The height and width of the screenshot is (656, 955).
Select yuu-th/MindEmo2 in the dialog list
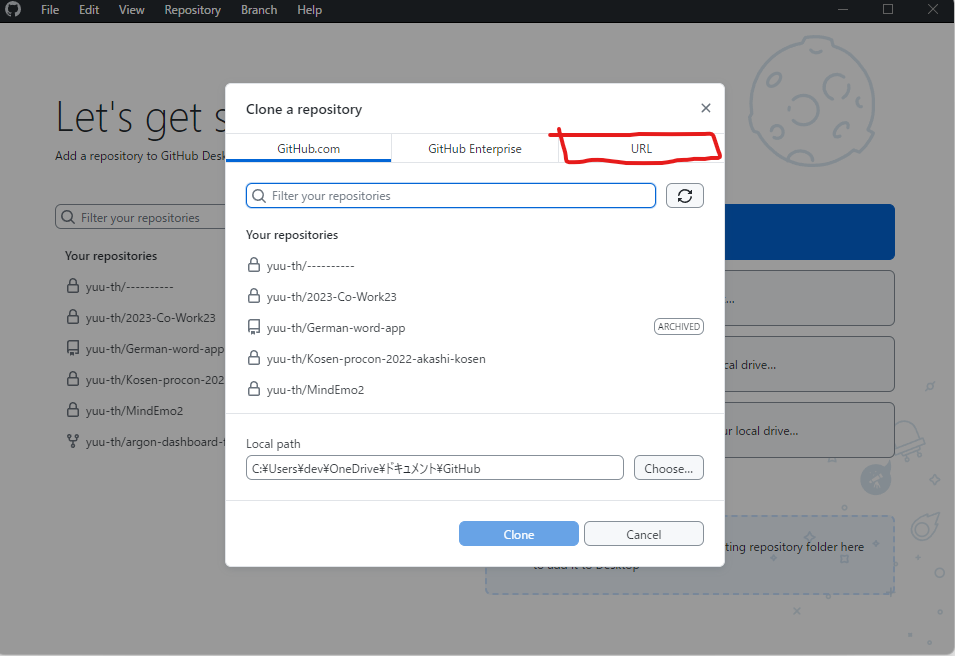pyautogui.click(x=474, y=390)
